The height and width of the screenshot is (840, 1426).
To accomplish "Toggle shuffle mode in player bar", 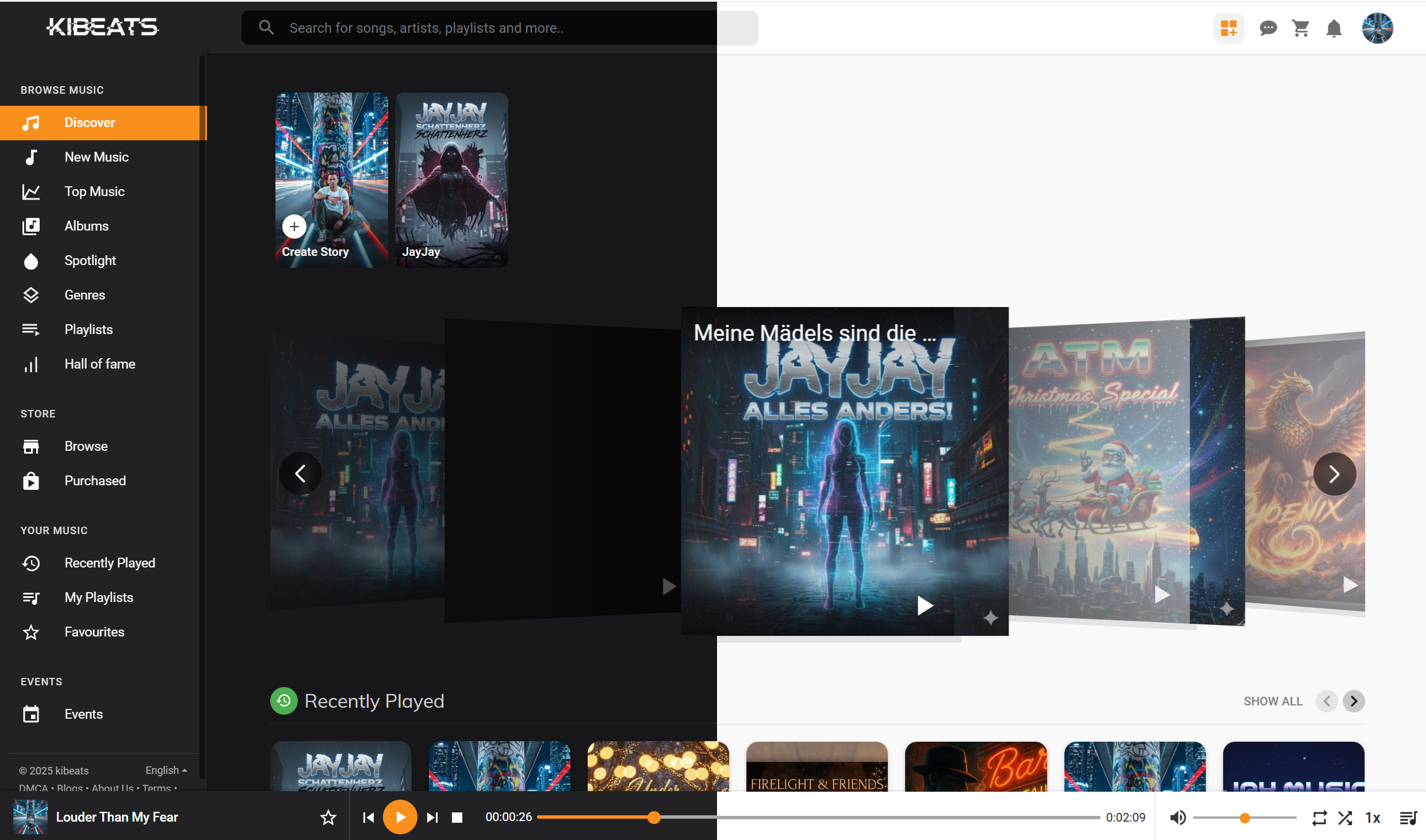I will 1345,818.
